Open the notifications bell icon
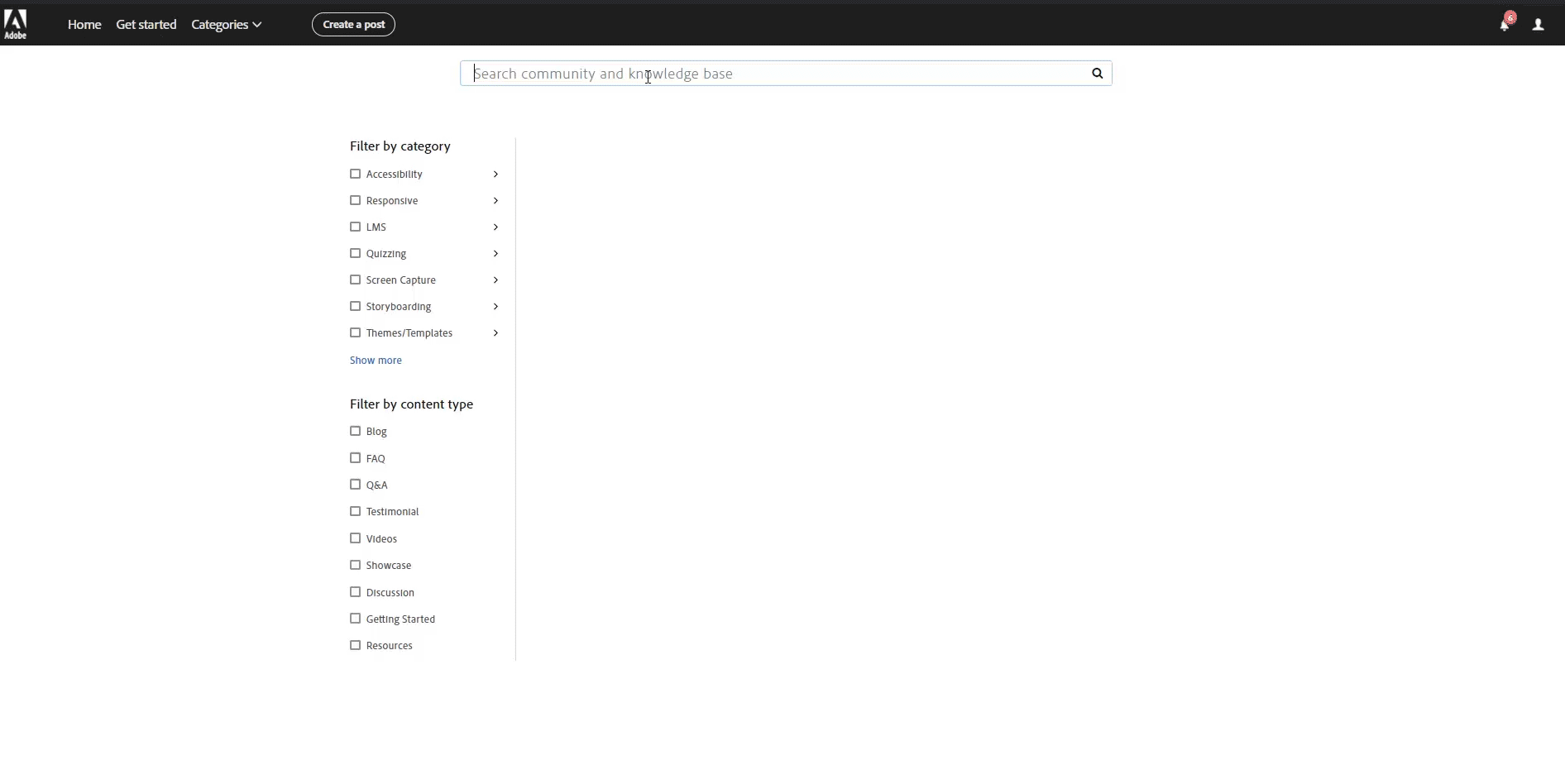The width and height of the screenshot is (1565, 784). 1505,25
